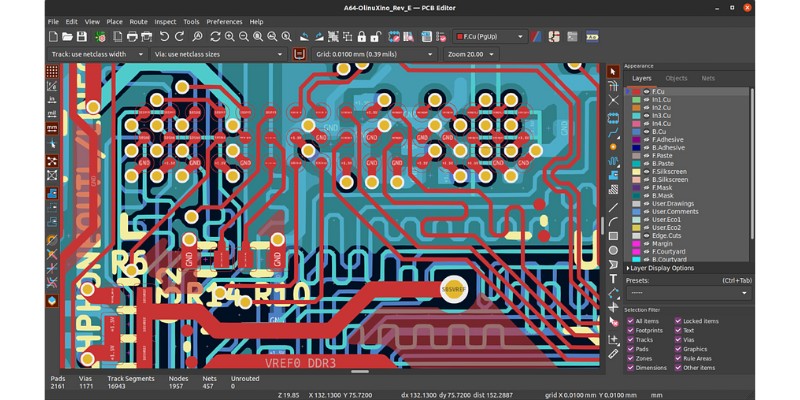Select the Draw Line tool

click(613, 208)
